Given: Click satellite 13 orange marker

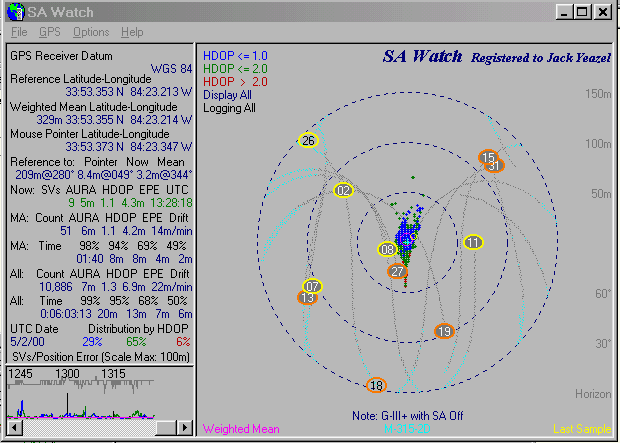Looking at the screenshot, I should (308, 297).
